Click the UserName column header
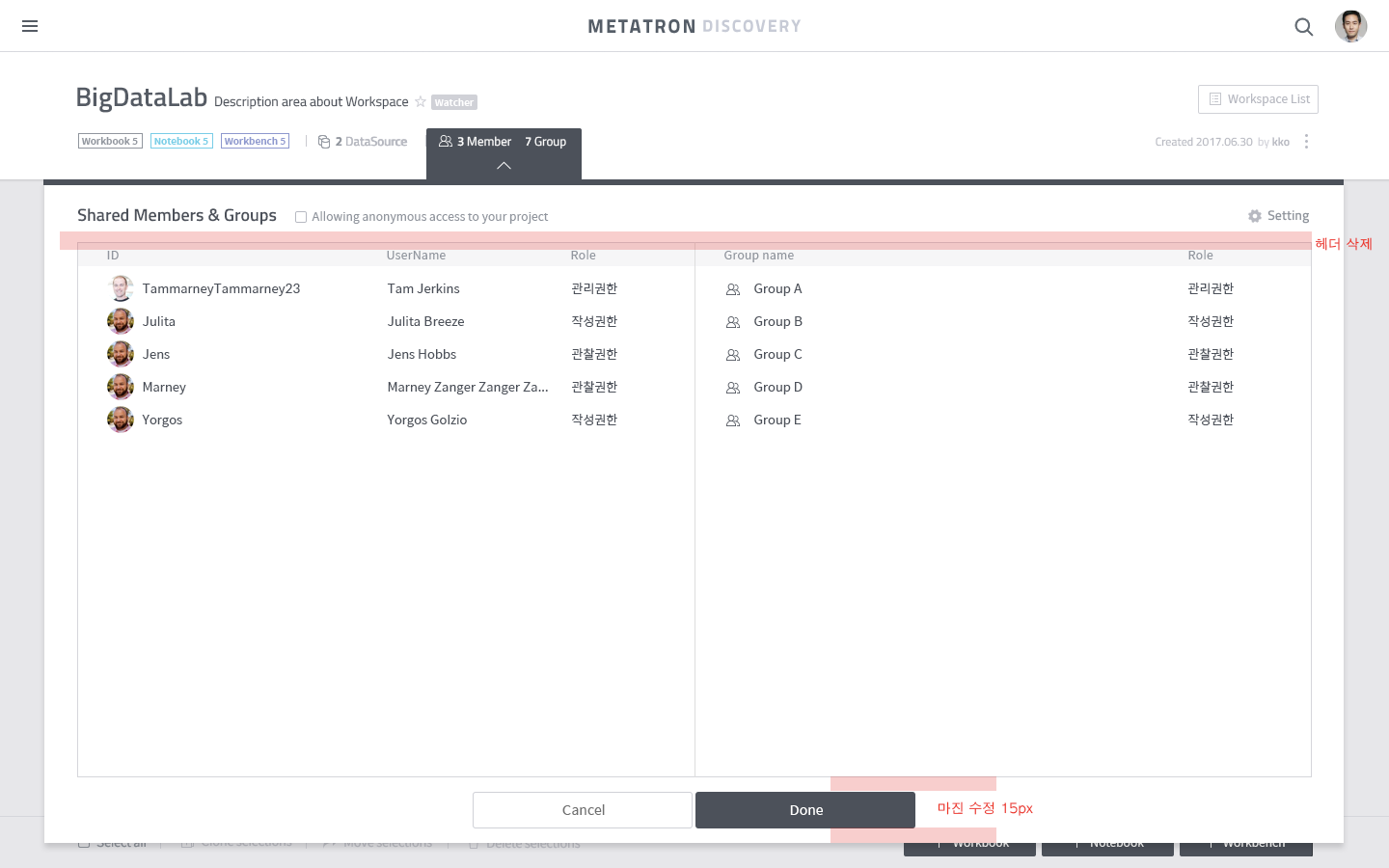Image resolution: width=1389 pixels, height=868 pixels. coord(416,256)
